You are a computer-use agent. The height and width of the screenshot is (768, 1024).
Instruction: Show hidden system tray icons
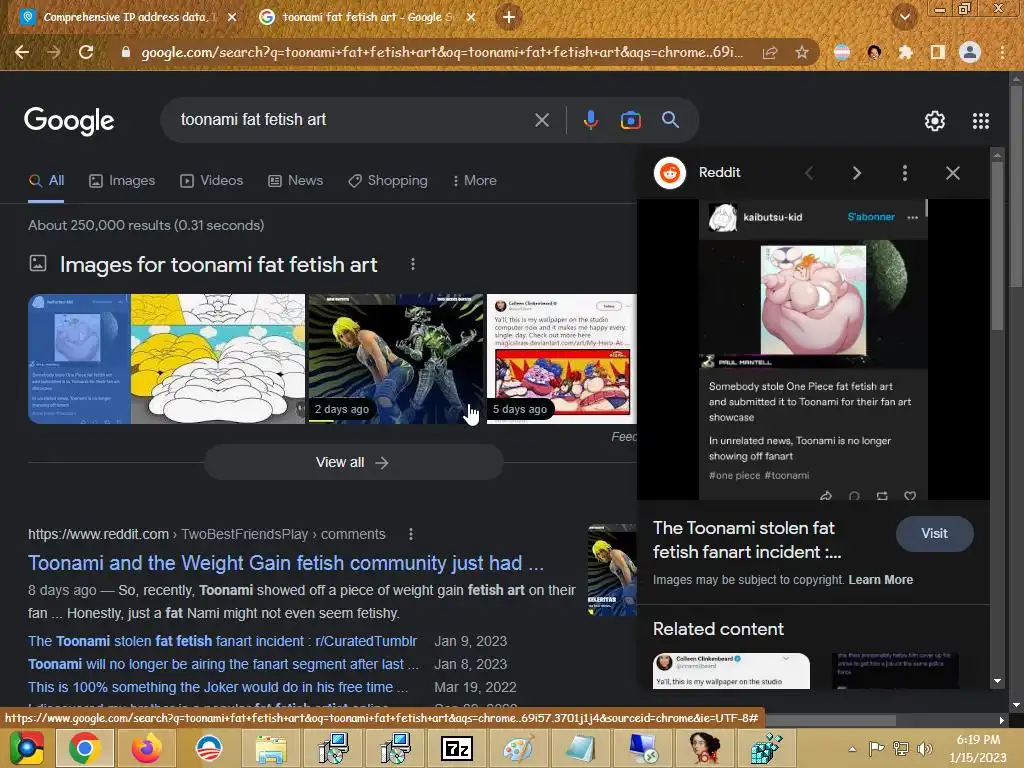tap(852, 749)
